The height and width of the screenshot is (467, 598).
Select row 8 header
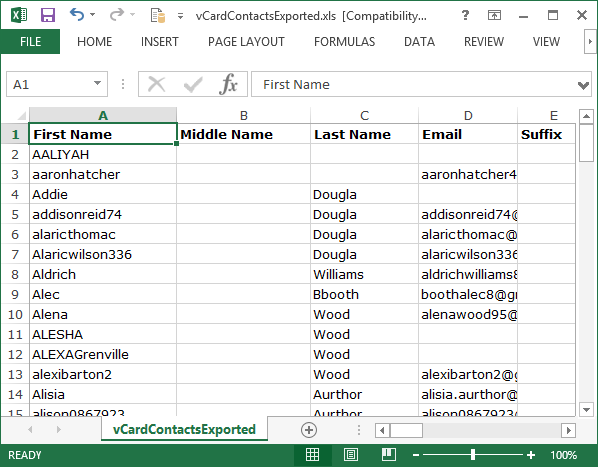(15, 274)
